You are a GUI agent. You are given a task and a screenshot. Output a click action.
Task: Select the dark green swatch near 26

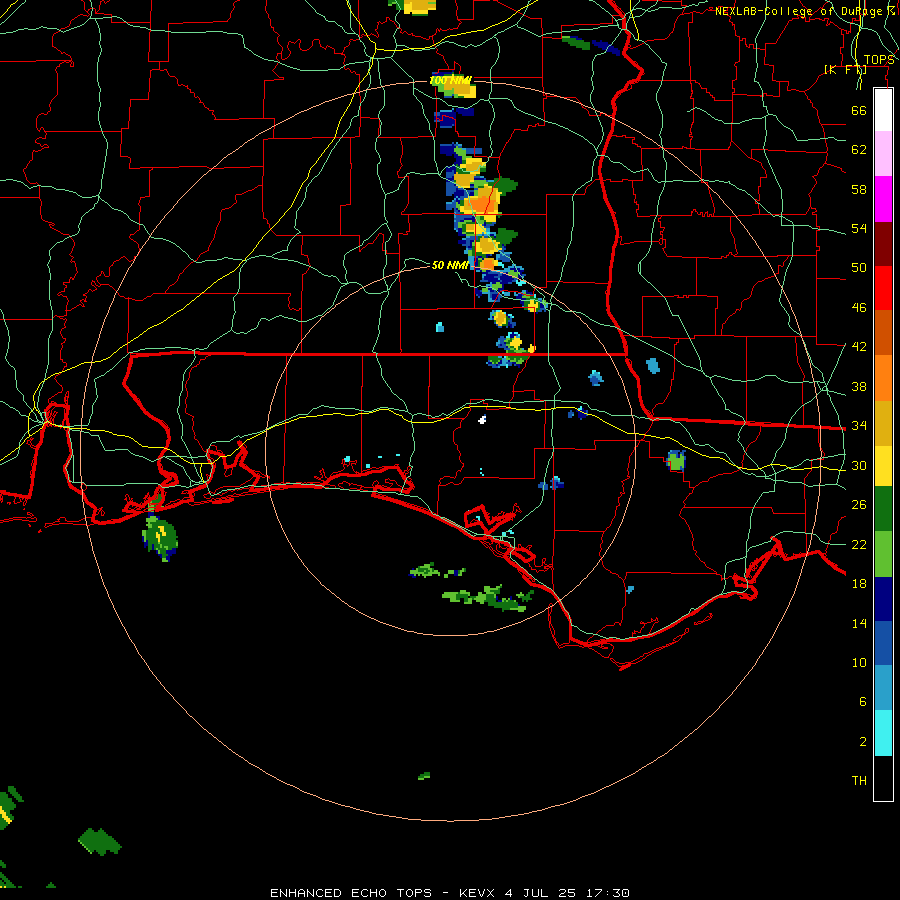(x=883, y=509)
